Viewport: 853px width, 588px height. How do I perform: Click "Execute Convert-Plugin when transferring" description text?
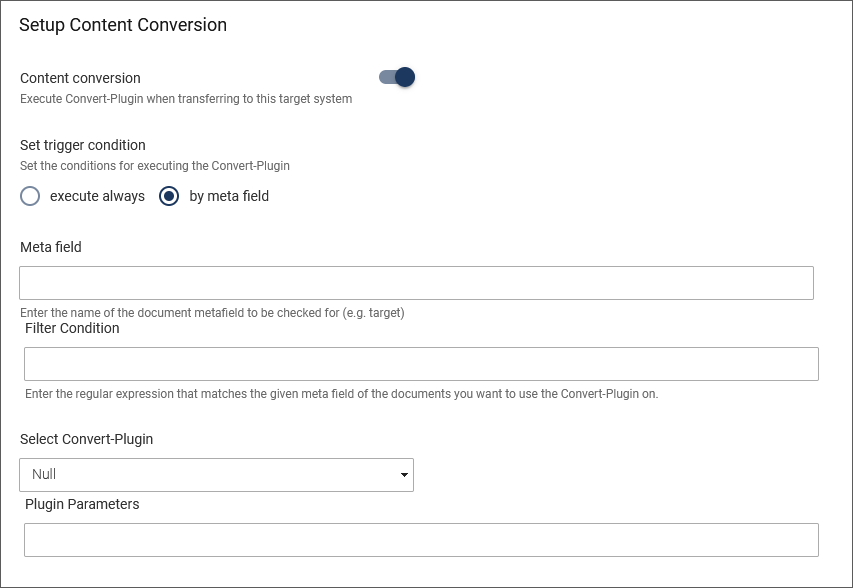click(186, 99)
